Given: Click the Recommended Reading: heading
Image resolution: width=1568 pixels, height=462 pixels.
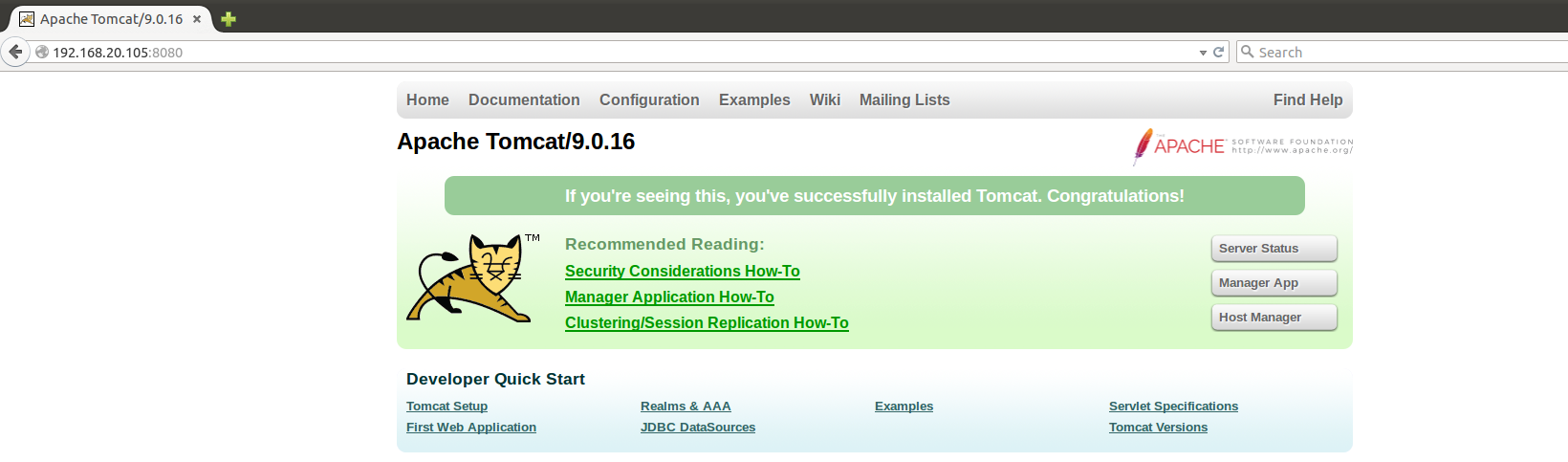Looking at the screenshot, I should point(664,244).
